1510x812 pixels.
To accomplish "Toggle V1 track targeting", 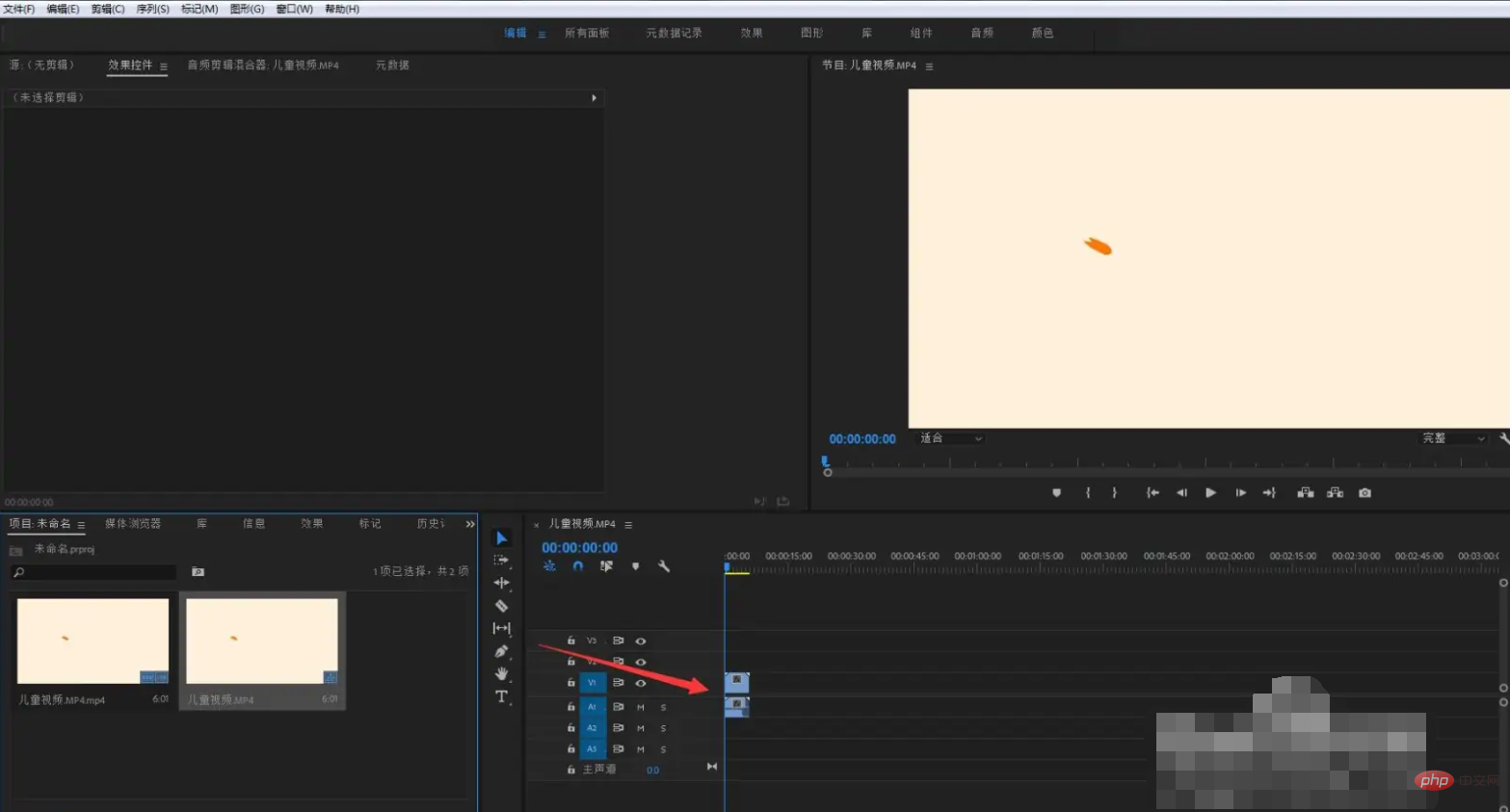I will tap(592, 682).
